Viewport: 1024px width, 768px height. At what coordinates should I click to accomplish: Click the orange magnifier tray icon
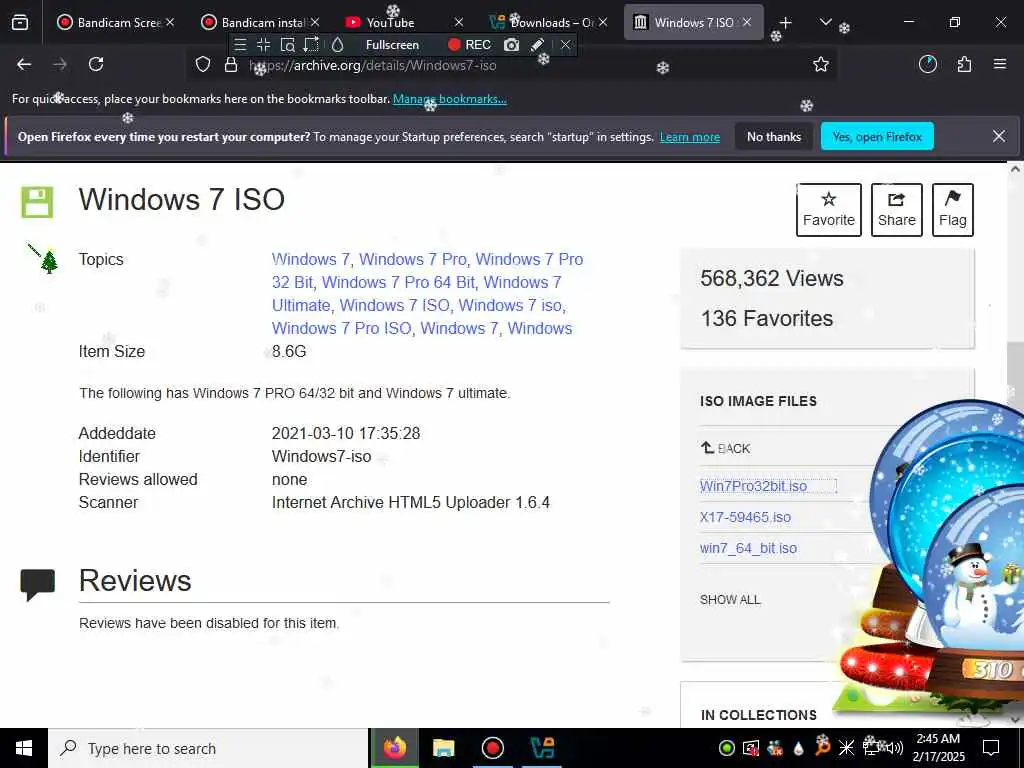click(822, 747)
